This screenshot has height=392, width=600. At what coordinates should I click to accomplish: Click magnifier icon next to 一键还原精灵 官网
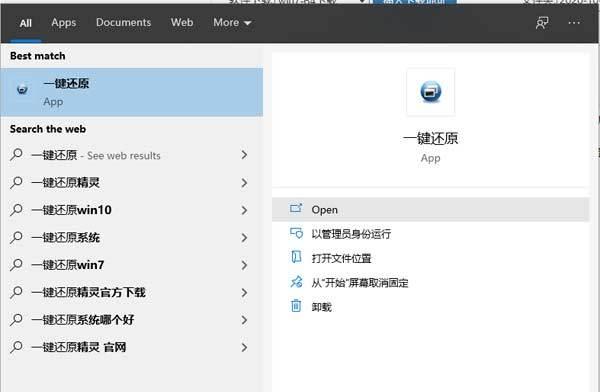coord(16,346)
